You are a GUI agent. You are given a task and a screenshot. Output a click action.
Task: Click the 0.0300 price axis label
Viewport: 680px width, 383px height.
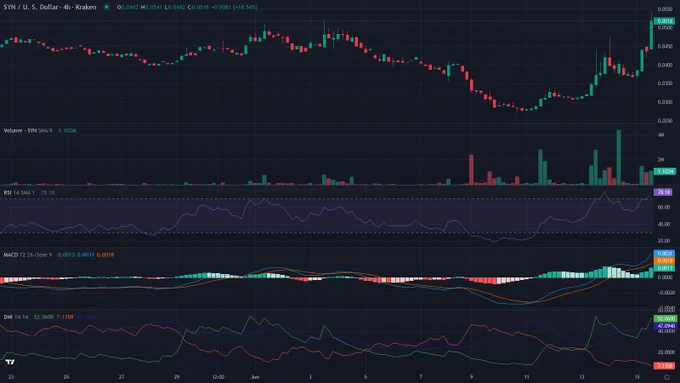coord(665,102)
